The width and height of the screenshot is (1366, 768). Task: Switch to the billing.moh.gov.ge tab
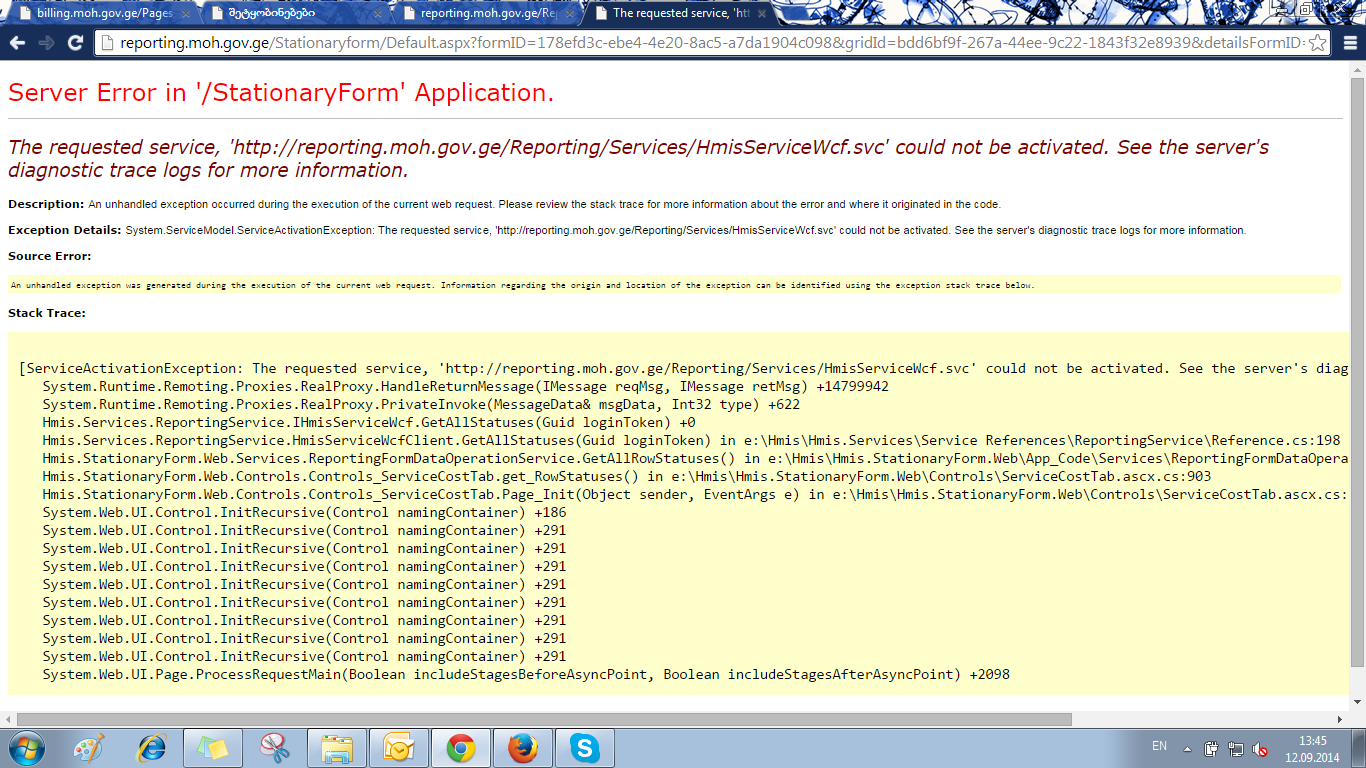[100, 13]
